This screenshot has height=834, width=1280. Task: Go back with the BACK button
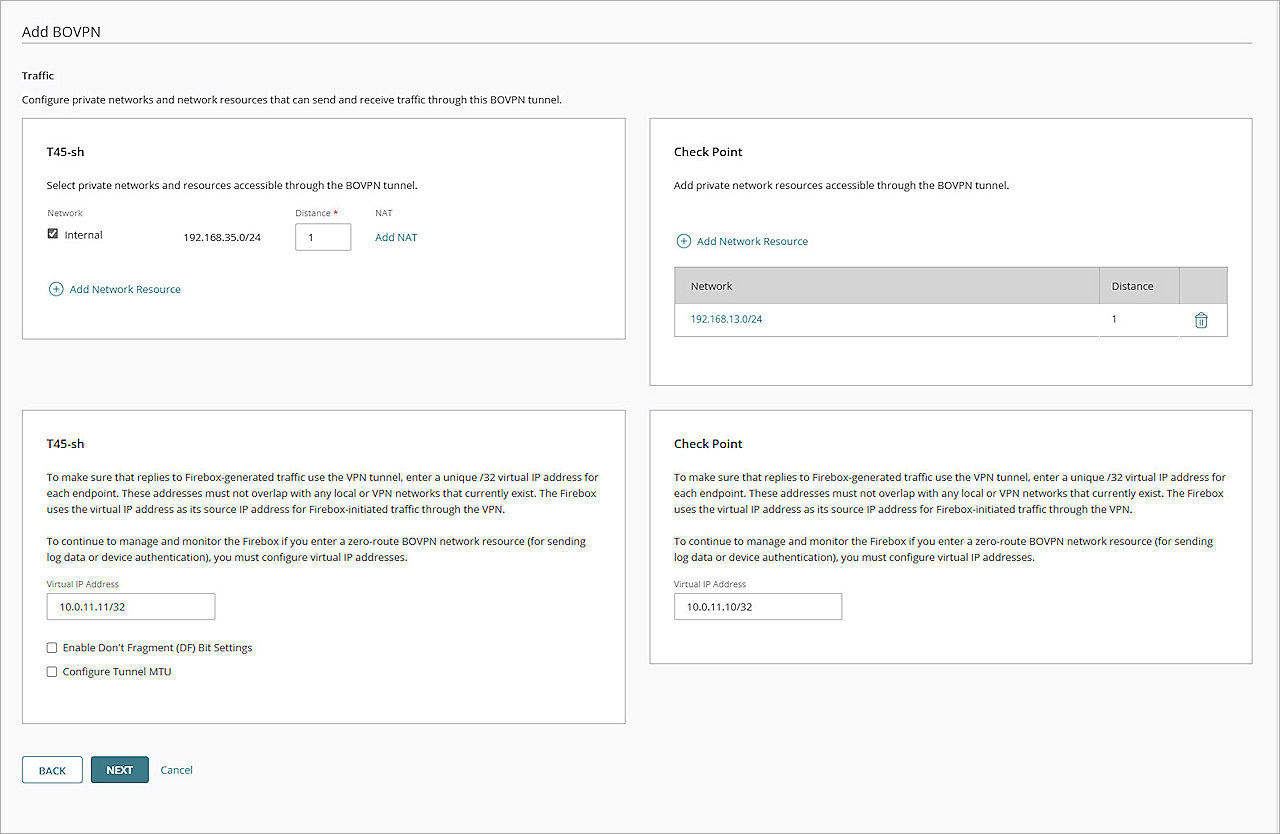[x=52, y=770]
